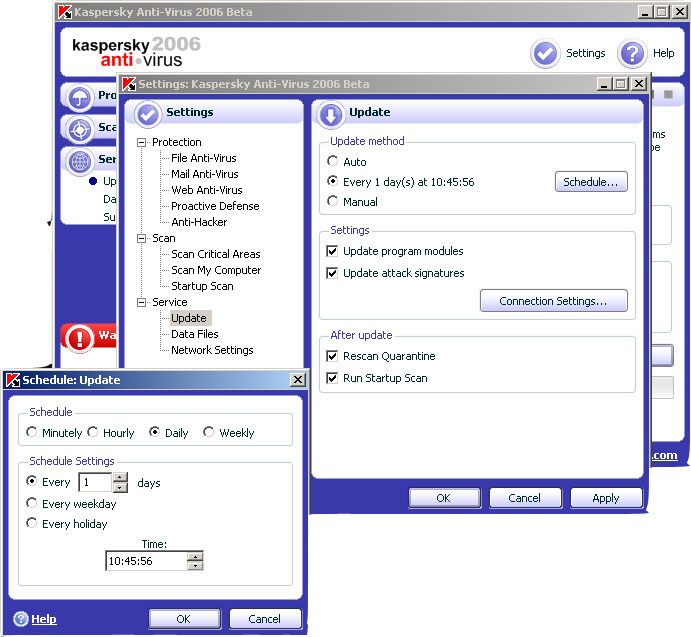Click the Protection umbrella icon in main window

(79, 97)
